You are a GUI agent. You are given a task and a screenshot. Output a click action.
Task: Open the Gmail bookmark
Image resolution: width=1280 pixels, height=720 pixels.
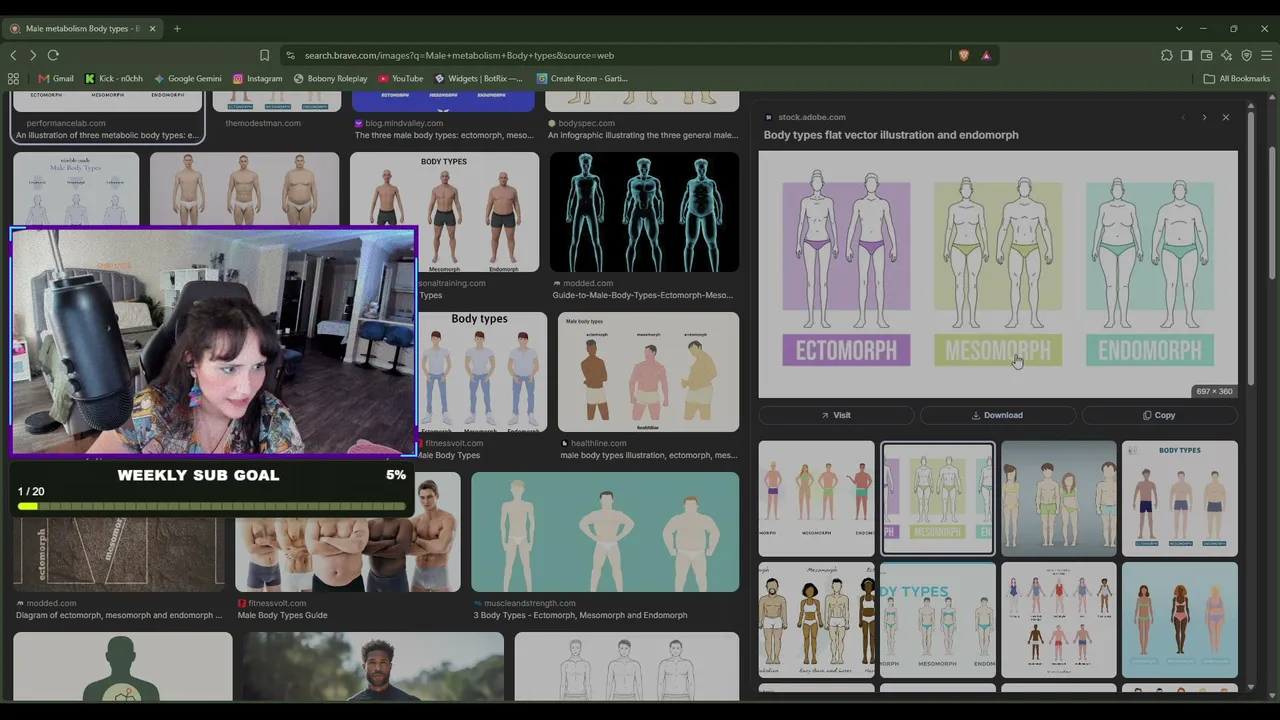pos(56,78)
